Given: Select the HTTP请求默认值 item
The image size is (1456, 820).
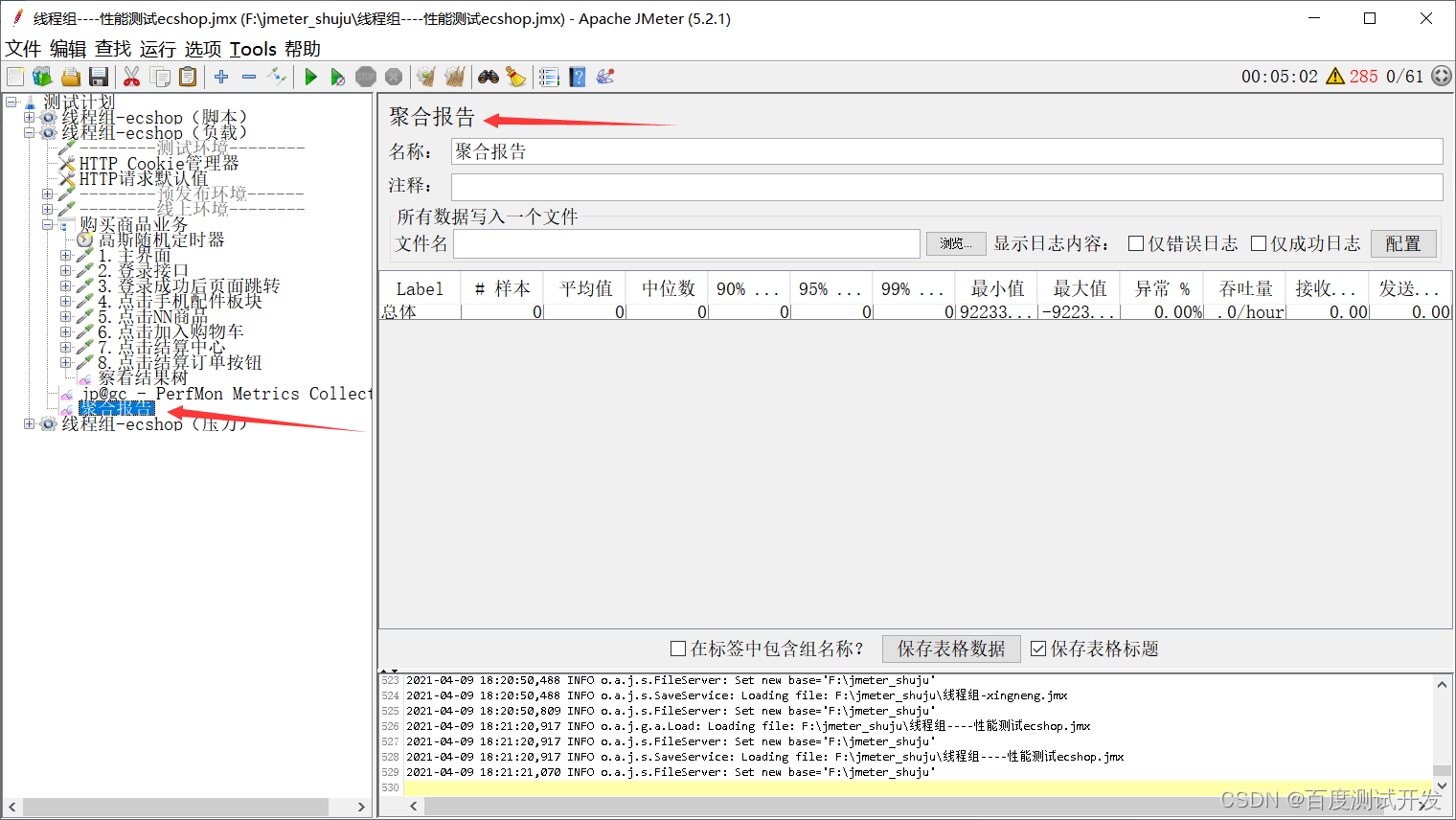Looking at the screenshot, I should (144, 179).
